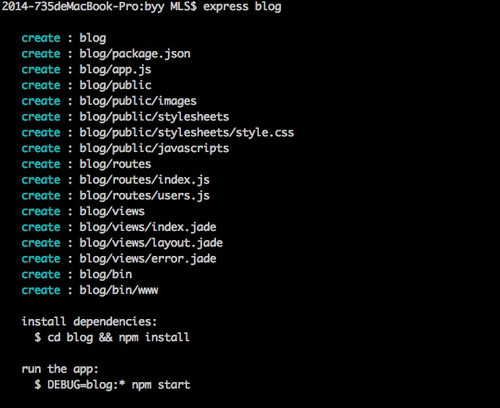Click the 'DEBUG=blog:* npm start' command

[x=119, y=385]
